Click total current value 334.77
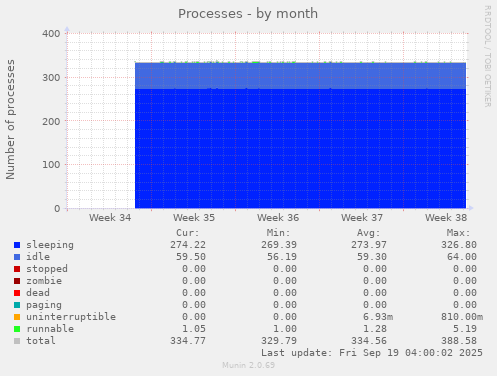The image size is (497, 376). 188,341
